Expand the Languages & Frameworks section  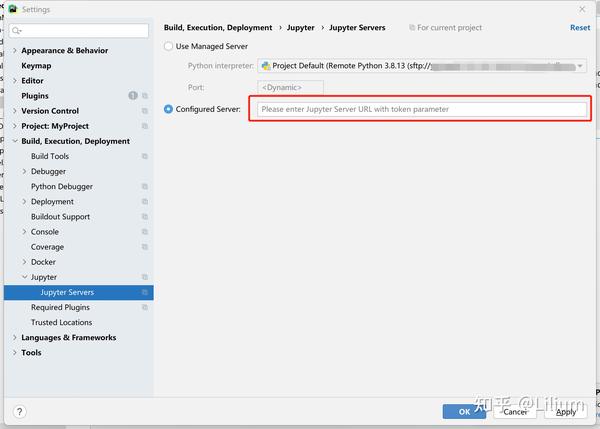(x=14, y=338)
